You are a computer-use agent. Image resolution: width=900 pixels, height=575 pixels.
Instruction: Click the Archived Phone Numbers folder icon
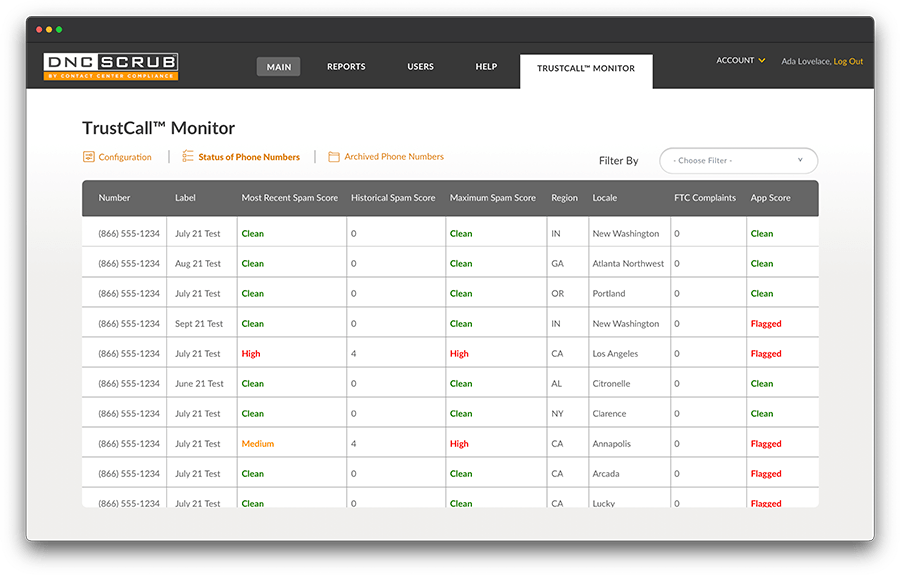333,157
